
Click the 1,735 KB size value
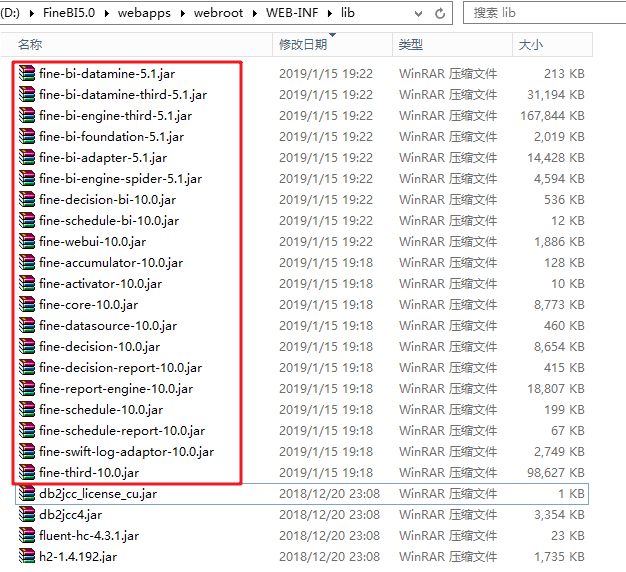tap(559, 557)
